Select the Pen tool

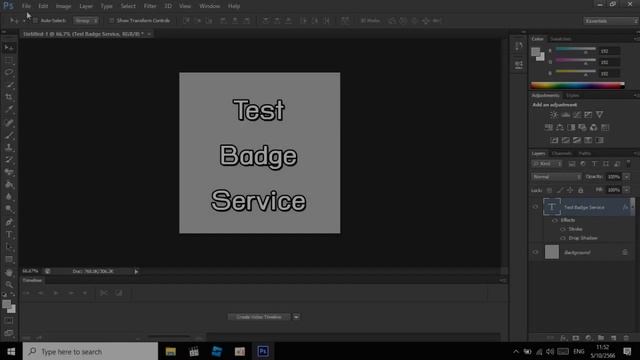click(x=9, y=222)
